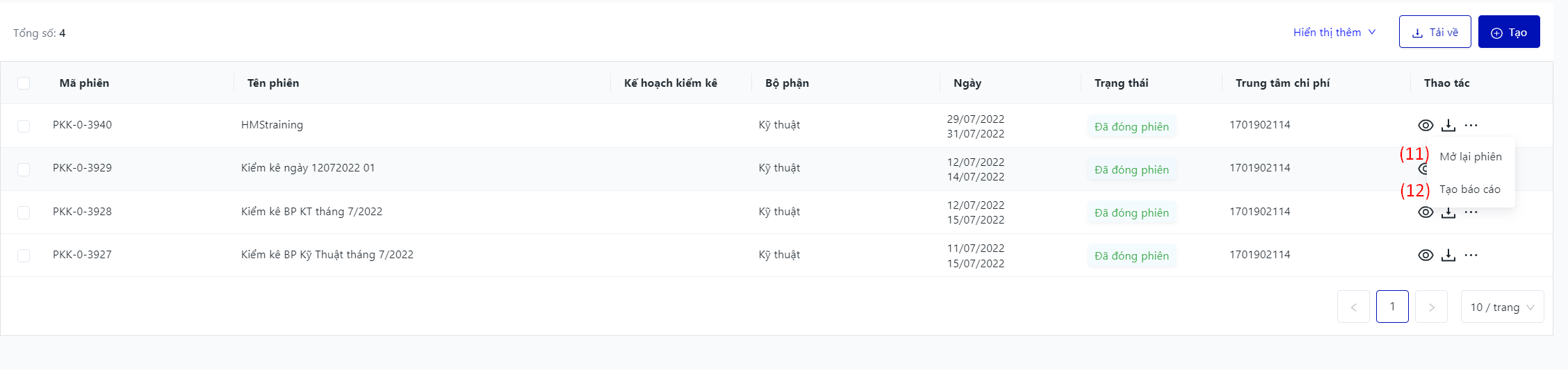View session PKK-0-3927 via eye icon

1426,255
